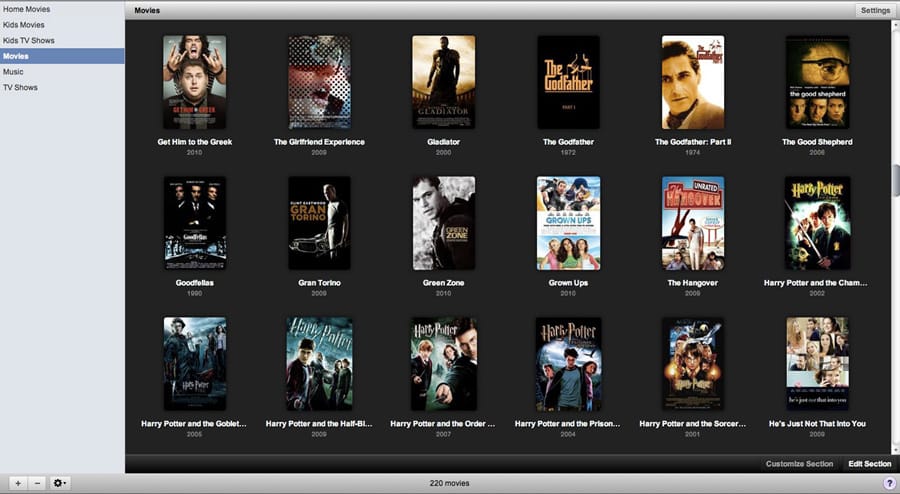Add a new library section with plus button
This screenshot has width=900, height=494.
pyautogui.click(x=18, y=483)
